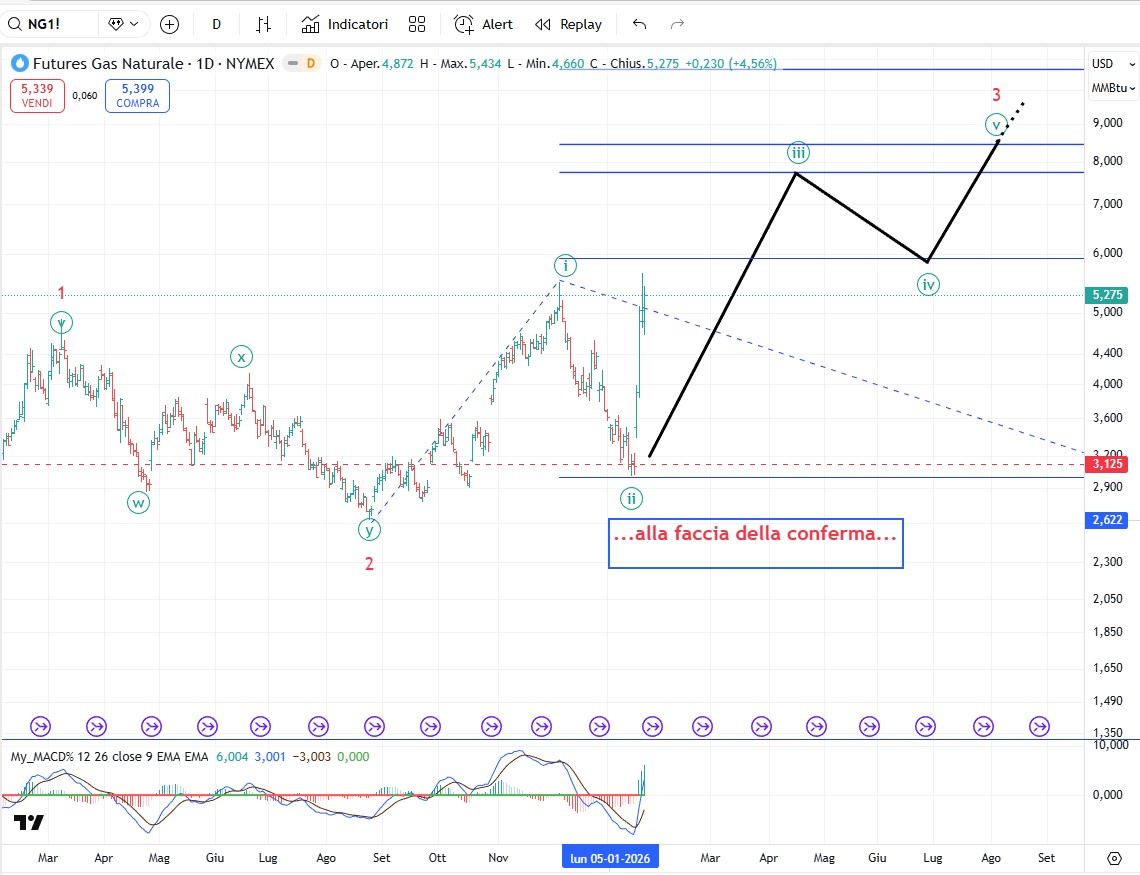Start bar Replay mode
This screenshot has height=875, width=1140.
(568, 24)
